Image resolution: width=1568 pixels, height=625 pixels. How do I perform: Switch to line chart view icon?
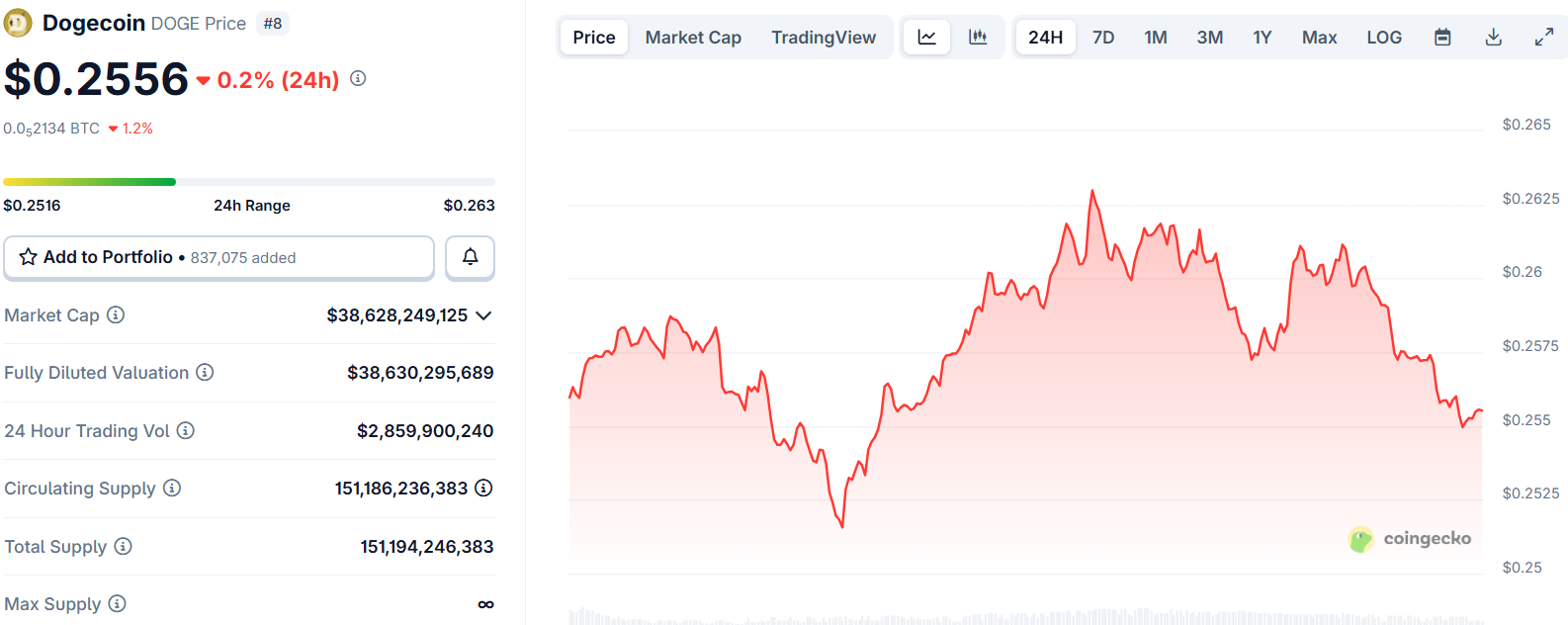click(926, 38)
